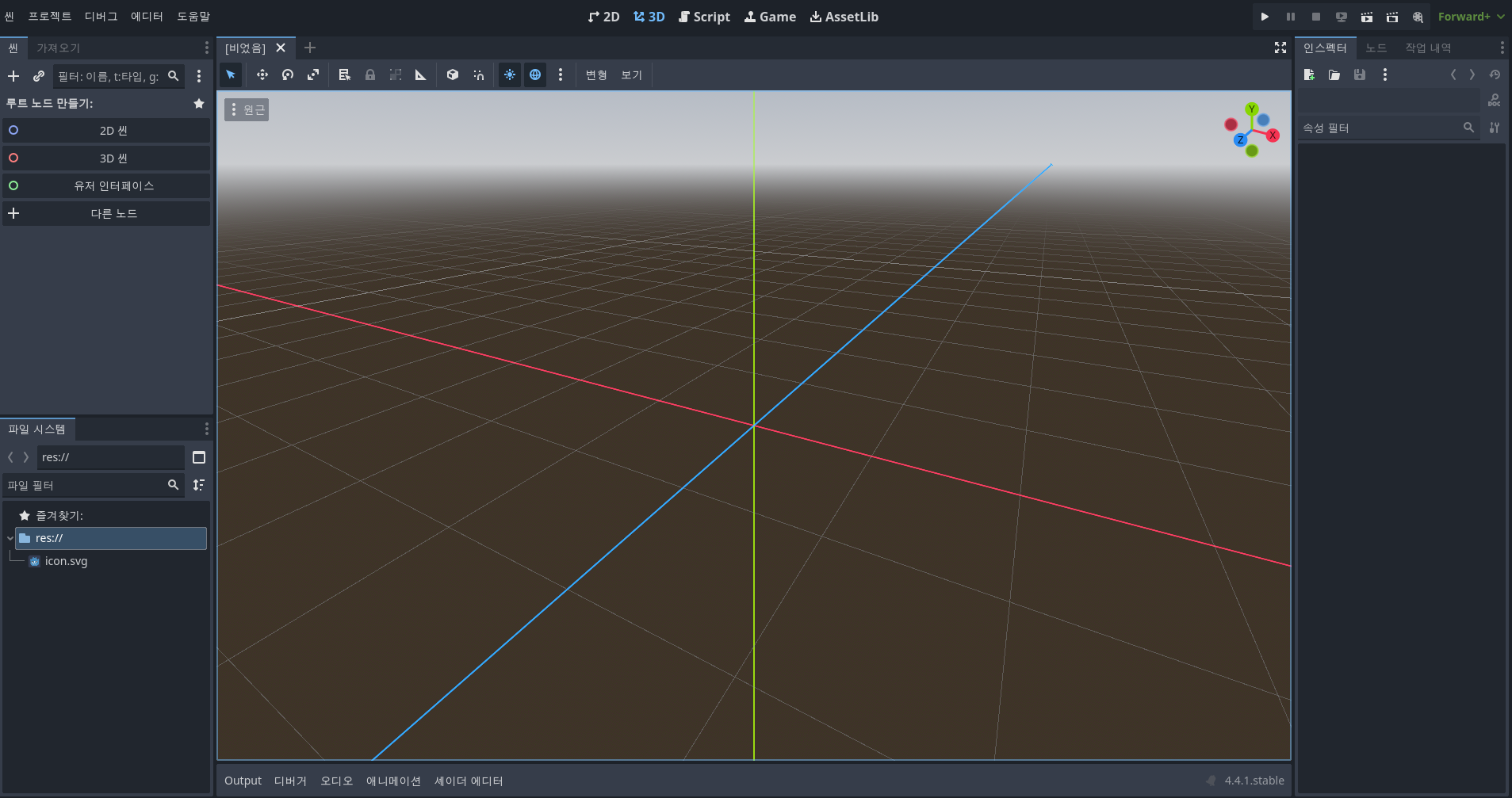
Task: Toggle favorite root nodes star
Action: tap(199, 104)
